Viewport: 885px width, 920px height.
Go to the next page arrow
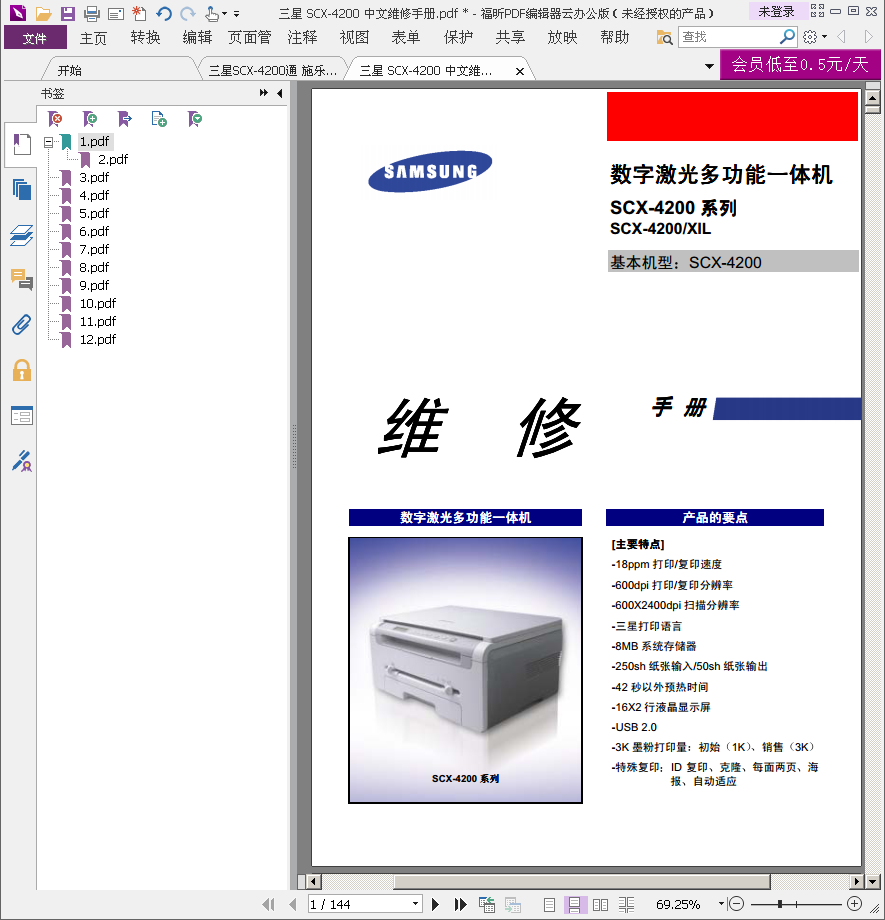tap(435, 905)
